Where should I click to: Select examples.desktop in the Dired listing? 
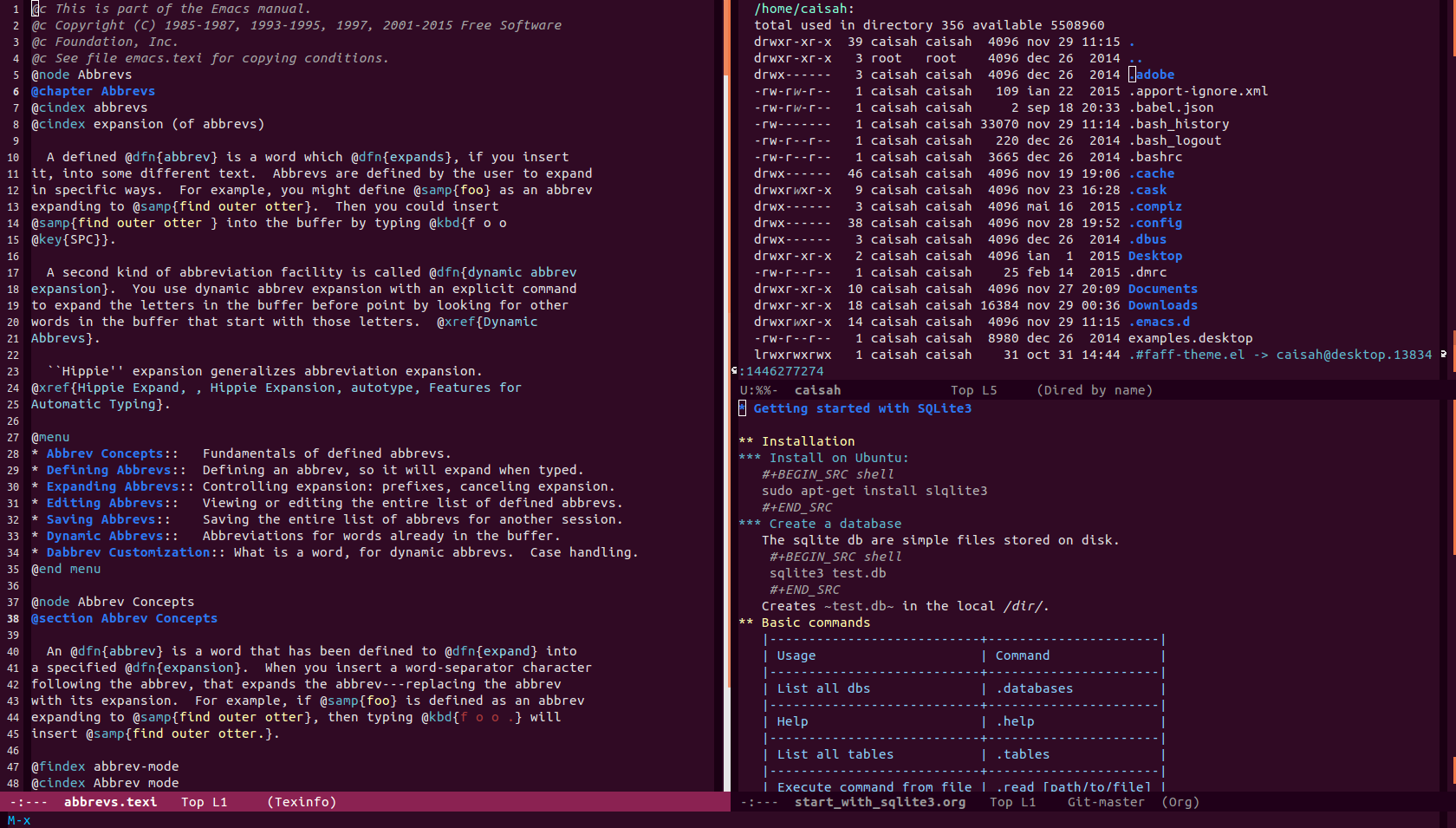coord(1191,338)
